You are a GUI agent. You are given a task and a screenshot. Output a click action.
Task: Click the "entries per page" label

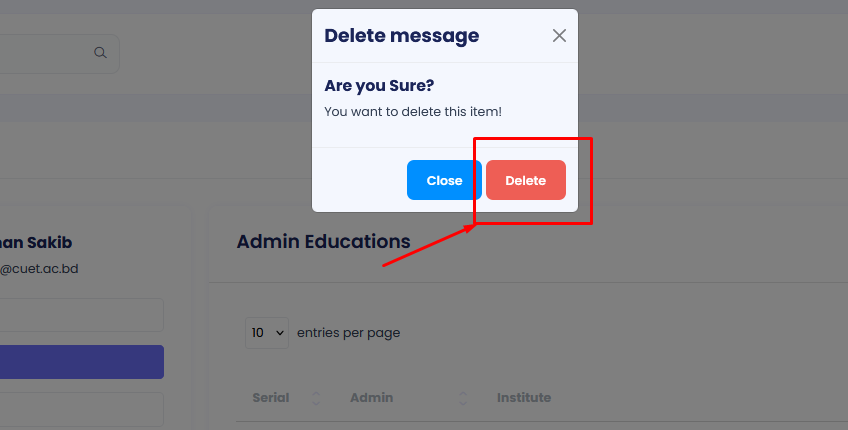pos(349,333)
